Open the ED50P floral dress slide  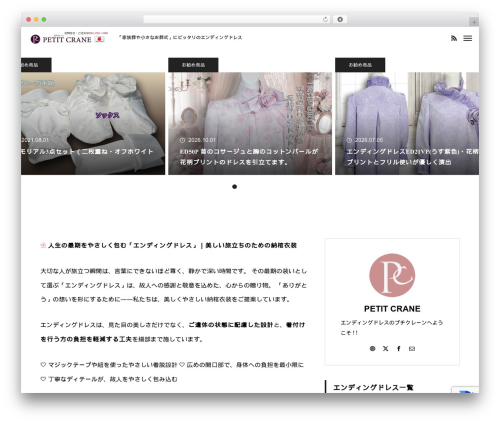(x=250, y=123)
